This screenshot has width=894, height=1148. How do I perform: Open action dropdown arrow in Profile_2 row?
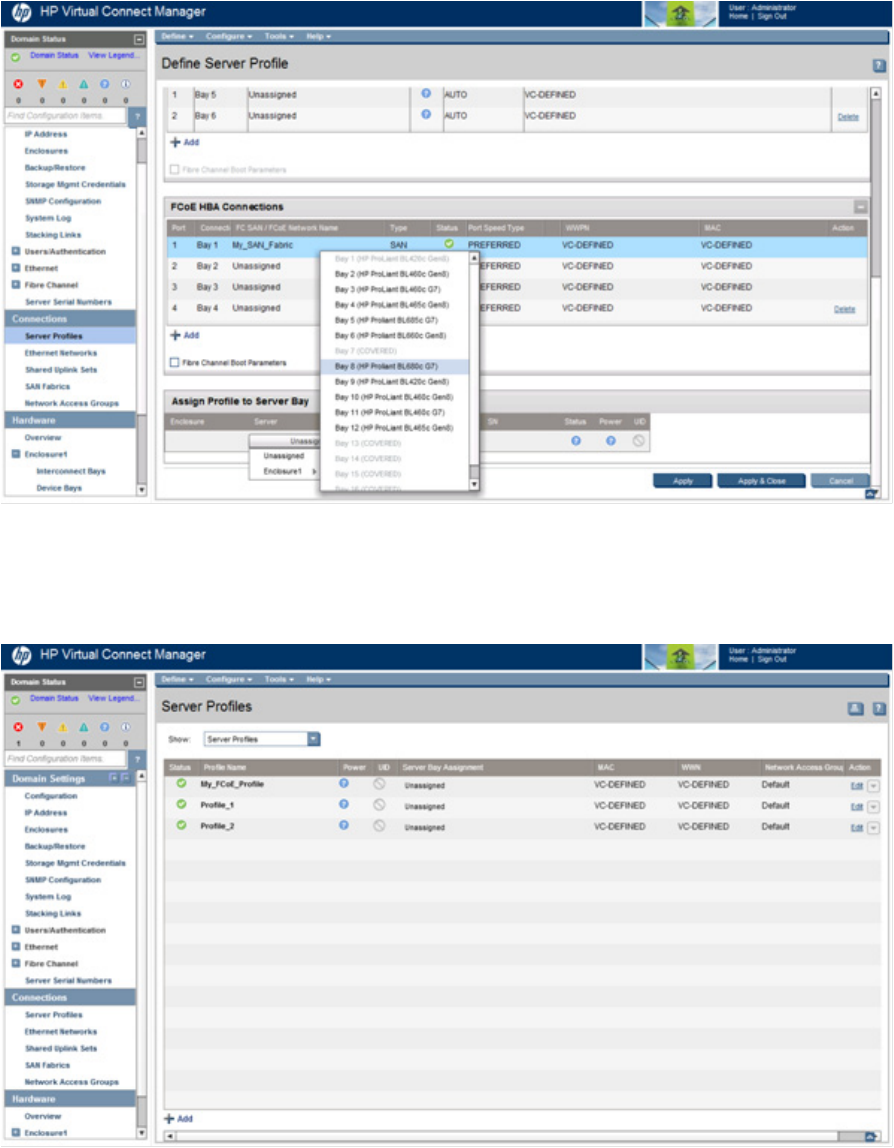click(x=873, y=828)
